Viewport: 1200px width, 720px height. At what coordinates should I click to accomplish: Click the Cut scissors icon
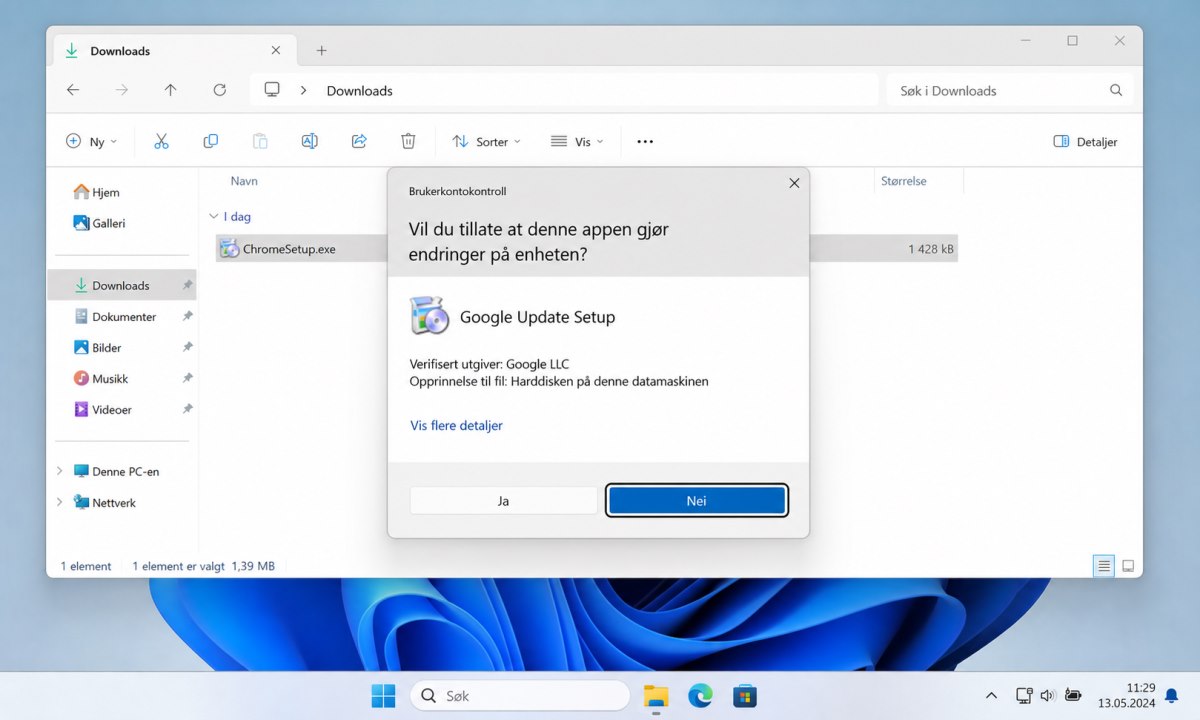pyautogui.click(x=161, y=142)
